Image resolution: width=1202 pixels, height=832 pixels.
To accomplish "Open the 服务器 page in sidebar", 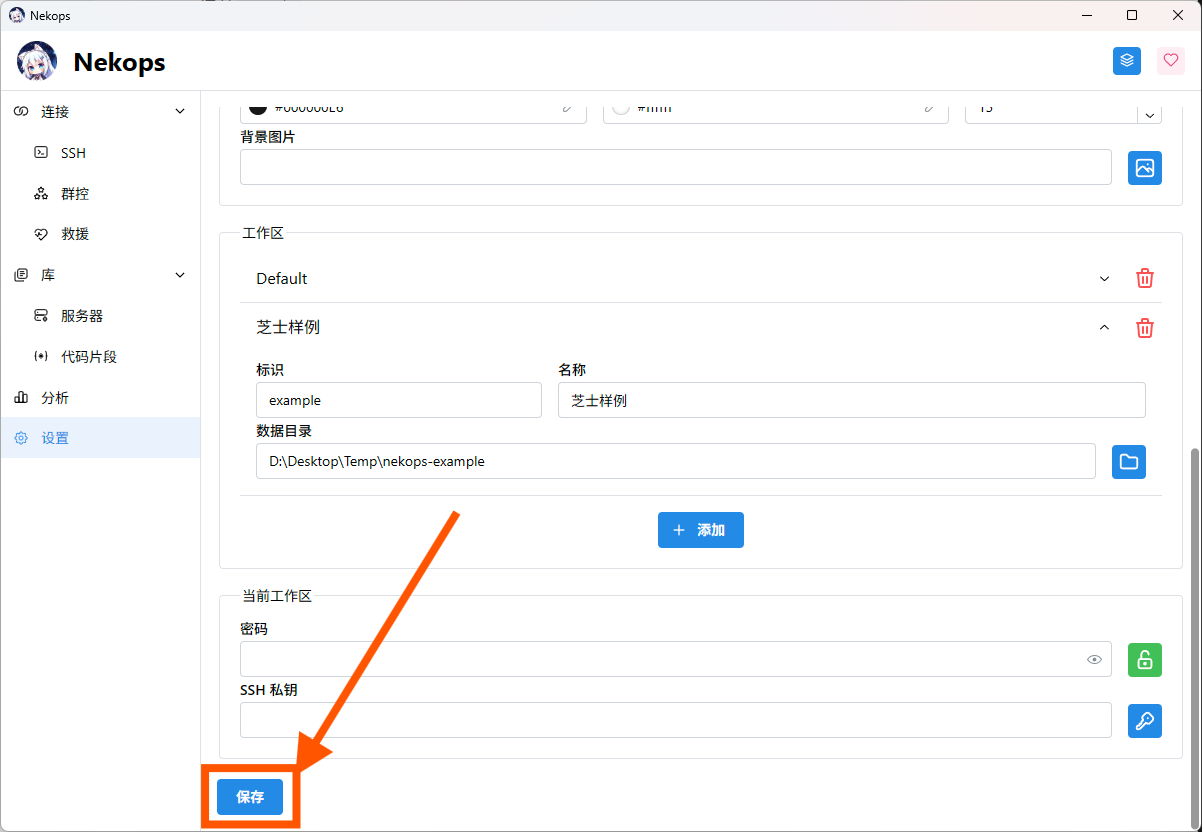I will [82, 316].
